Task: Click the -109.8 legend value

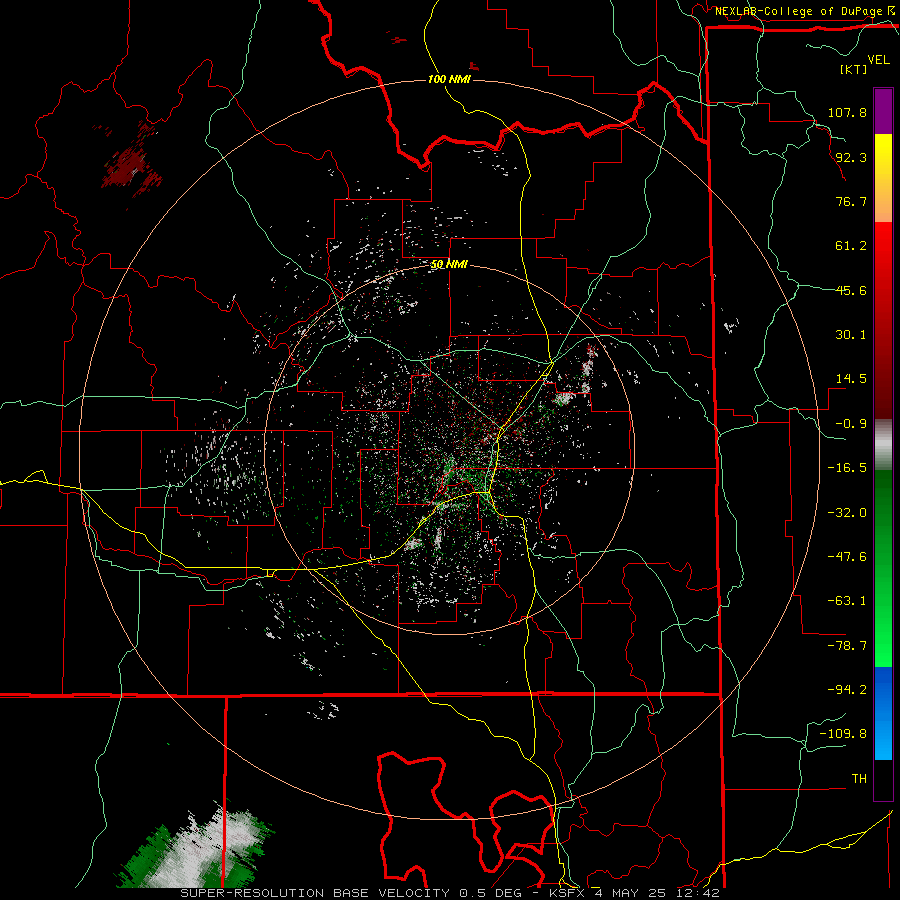Action: coord(843,734)
